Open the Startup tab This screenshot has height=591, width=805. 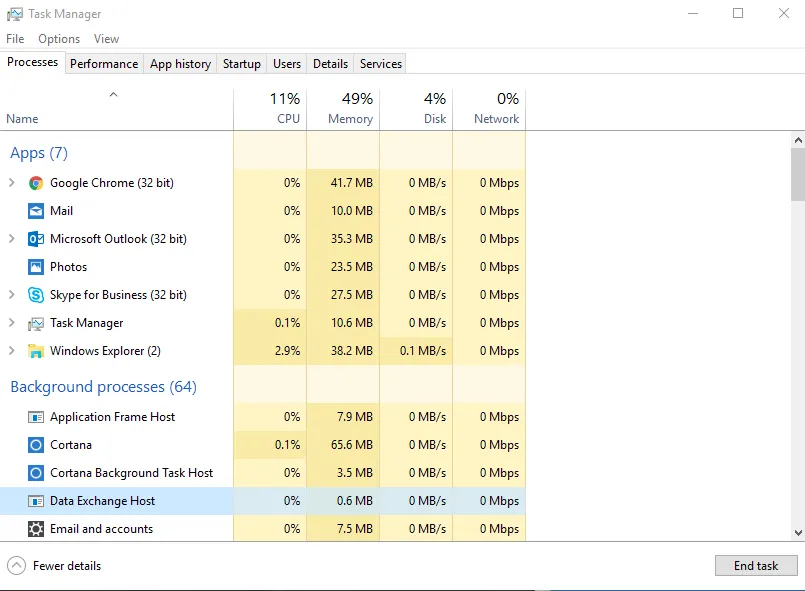pos(241,63)
